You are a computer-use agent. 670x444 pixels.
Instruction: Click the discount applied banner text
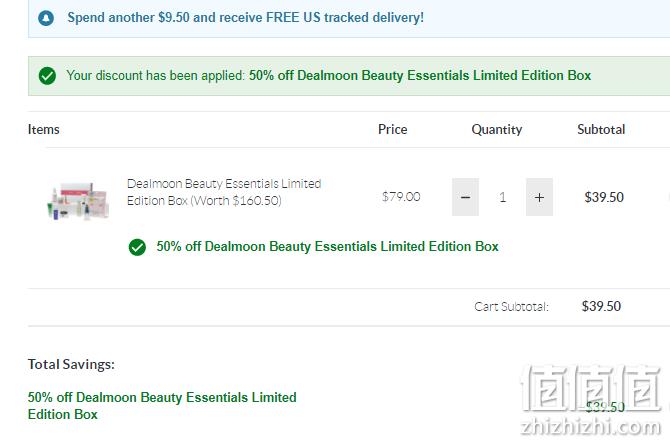328,76
